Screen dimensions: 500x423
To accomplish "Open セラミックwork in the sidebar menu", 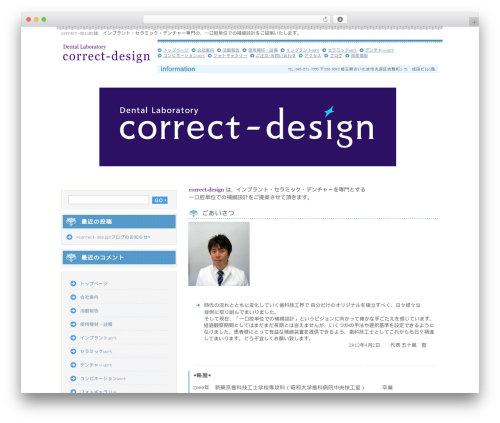I will (96, 352).
